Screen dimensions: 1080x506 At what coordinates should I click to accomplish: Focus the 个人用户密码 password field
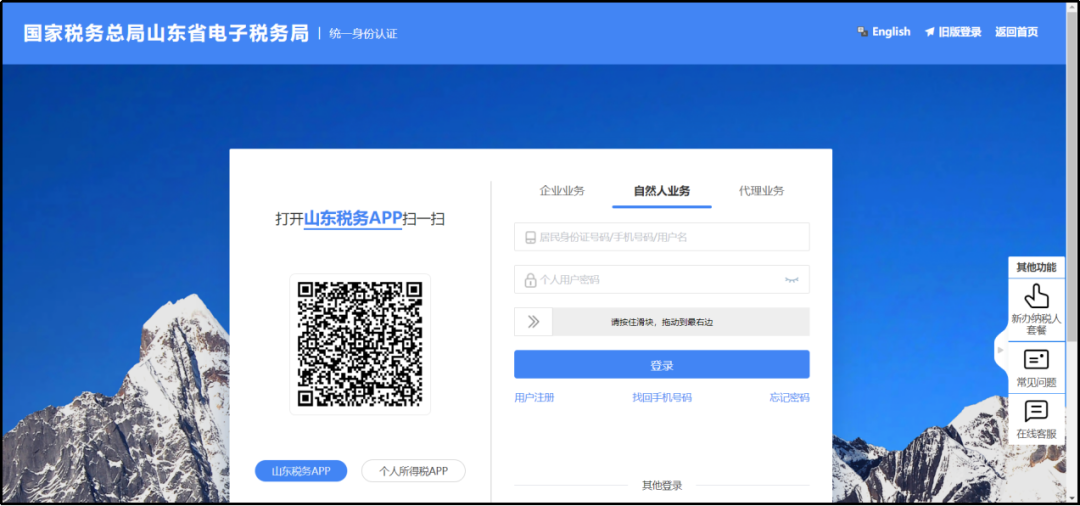tap(661, 280)
